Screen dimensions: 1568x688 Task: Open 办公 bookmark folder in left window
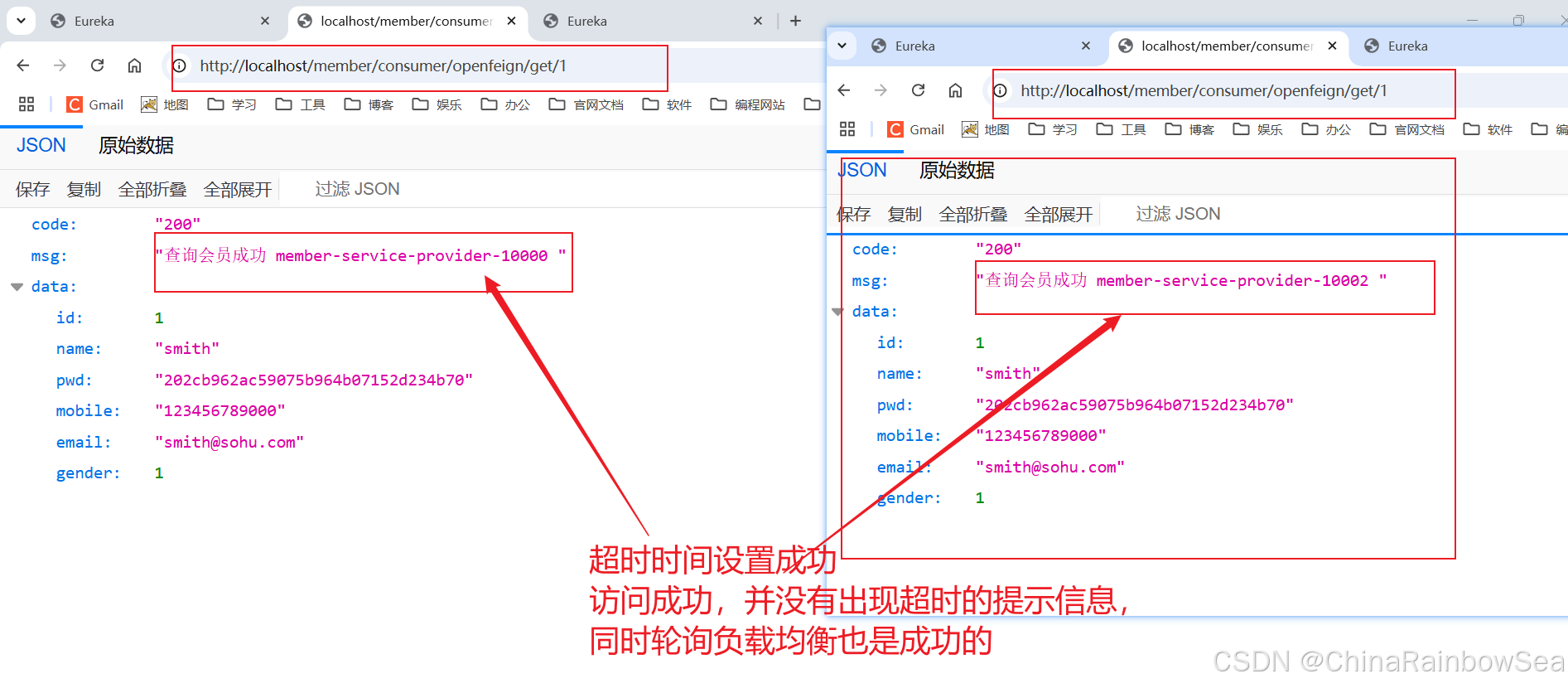pos(506,104)
